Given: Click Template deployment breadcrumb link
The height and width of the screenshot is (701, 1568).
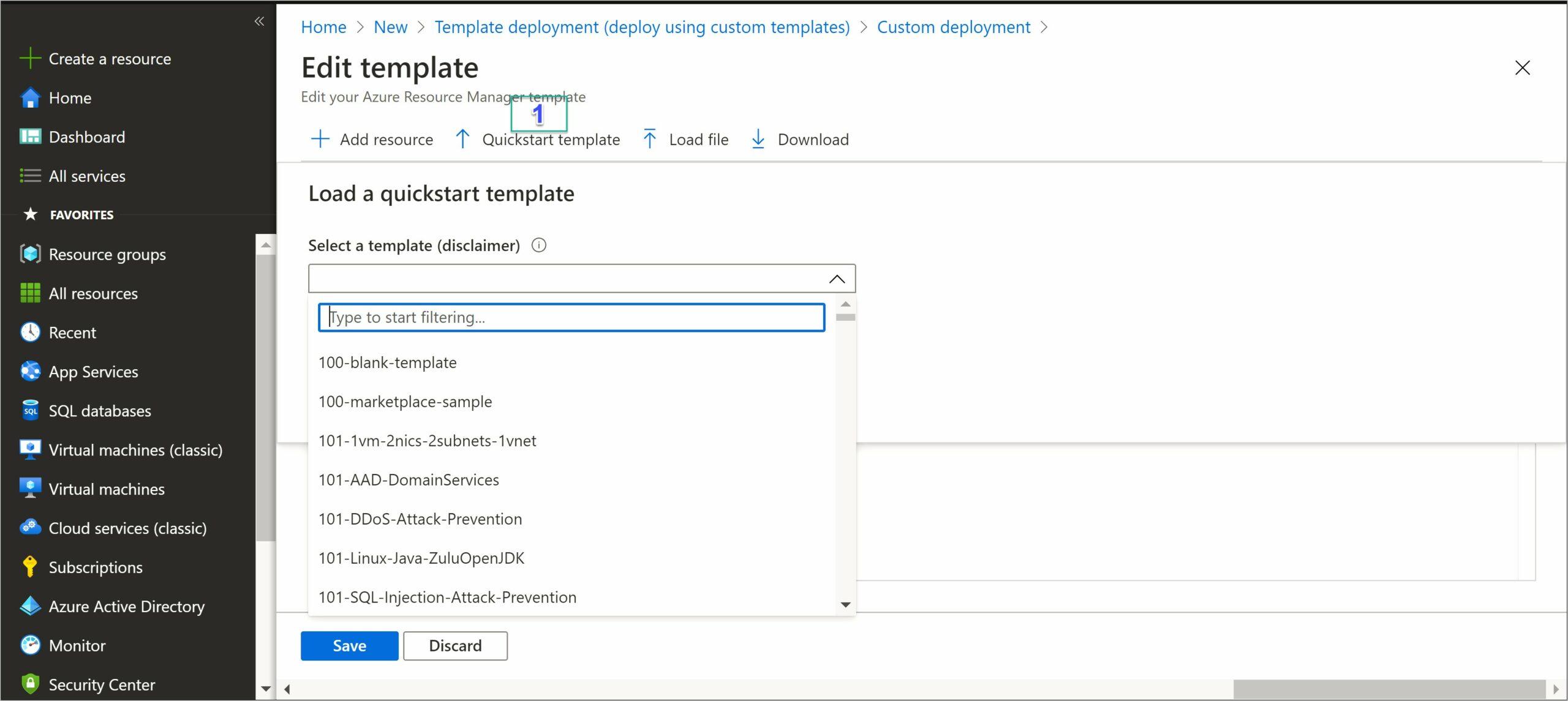Looking at the screenshot, I should (642, 27).
